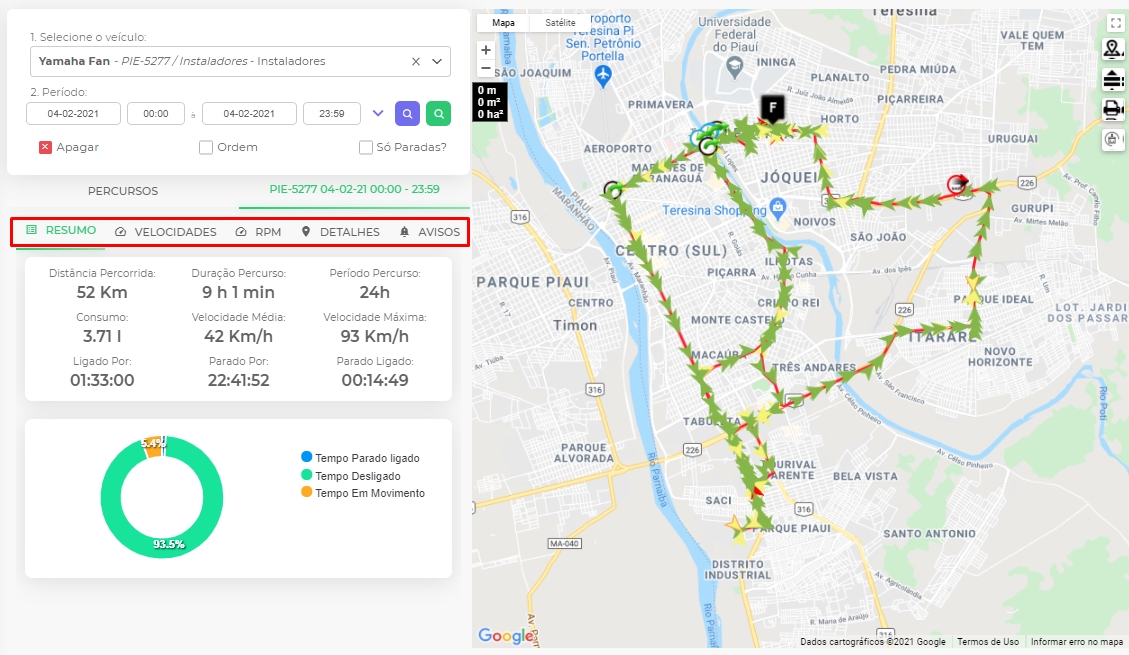The height and width of the screenshot is (655, 1129).
Task: Click the start date field 04-02-2021
Action: (x=73, y=113)
